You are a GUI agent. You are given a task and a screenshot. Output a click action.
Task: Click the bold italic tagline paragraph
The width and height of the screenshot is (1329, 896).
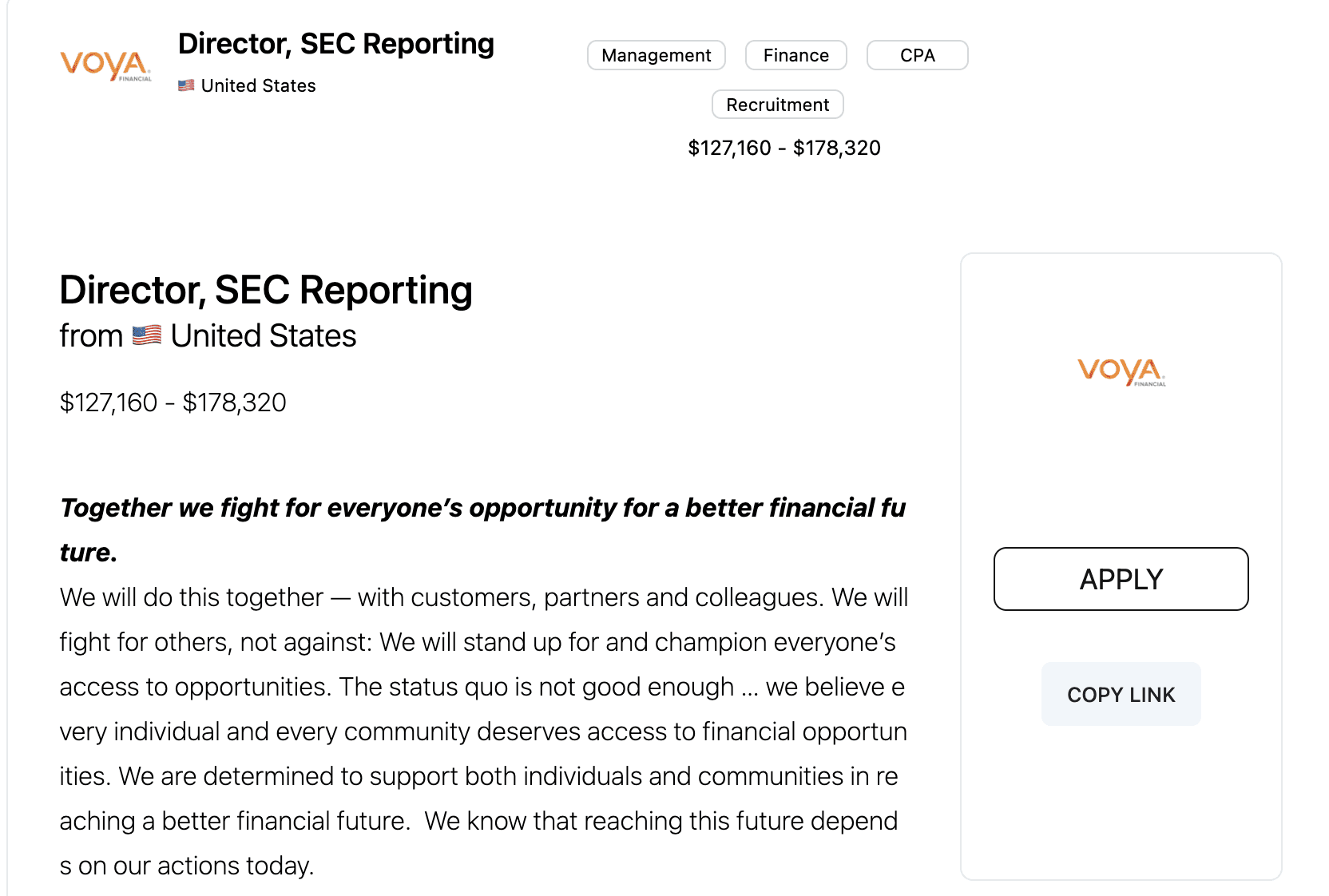(483, 529)
